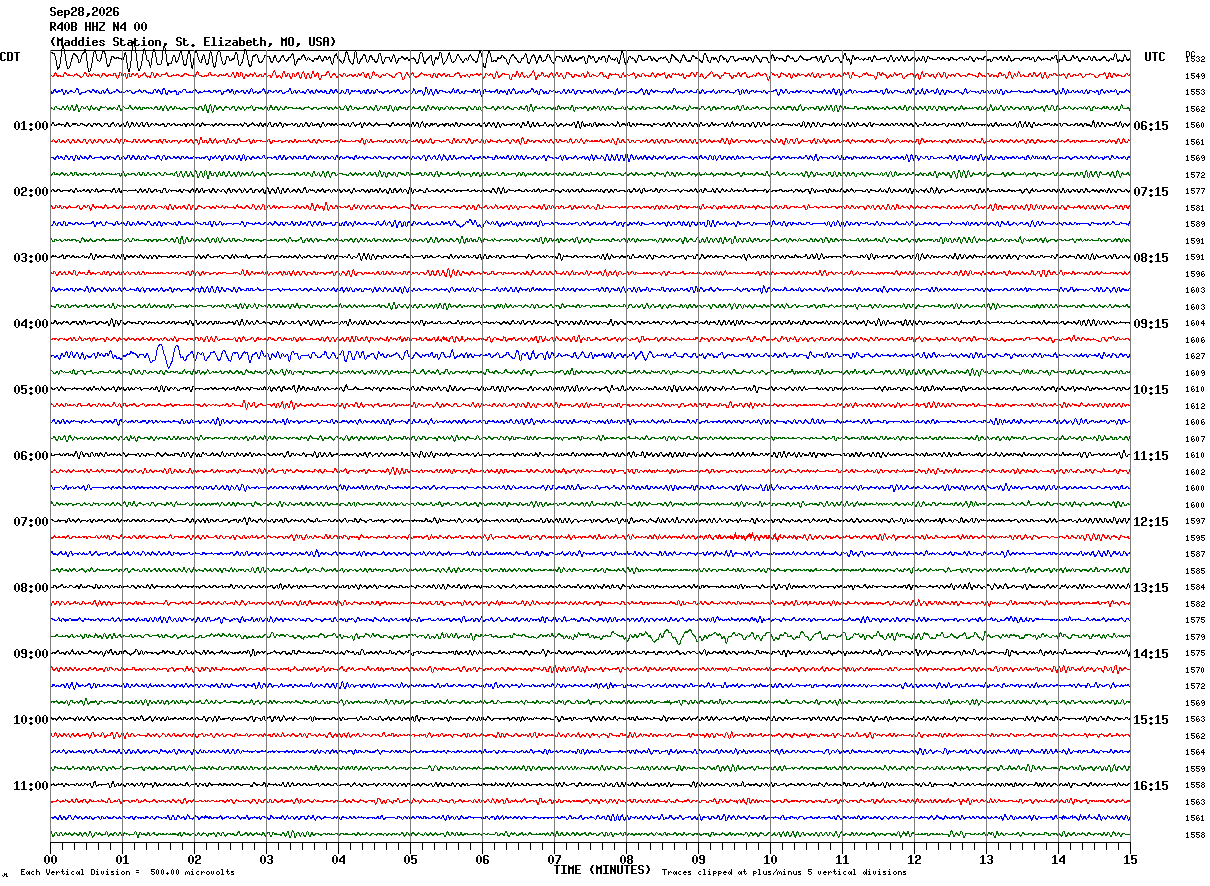The height and width of the screenshot is (886, 1210).
Task: Click the Sep28,2026 date label
Action: (84, 12)
